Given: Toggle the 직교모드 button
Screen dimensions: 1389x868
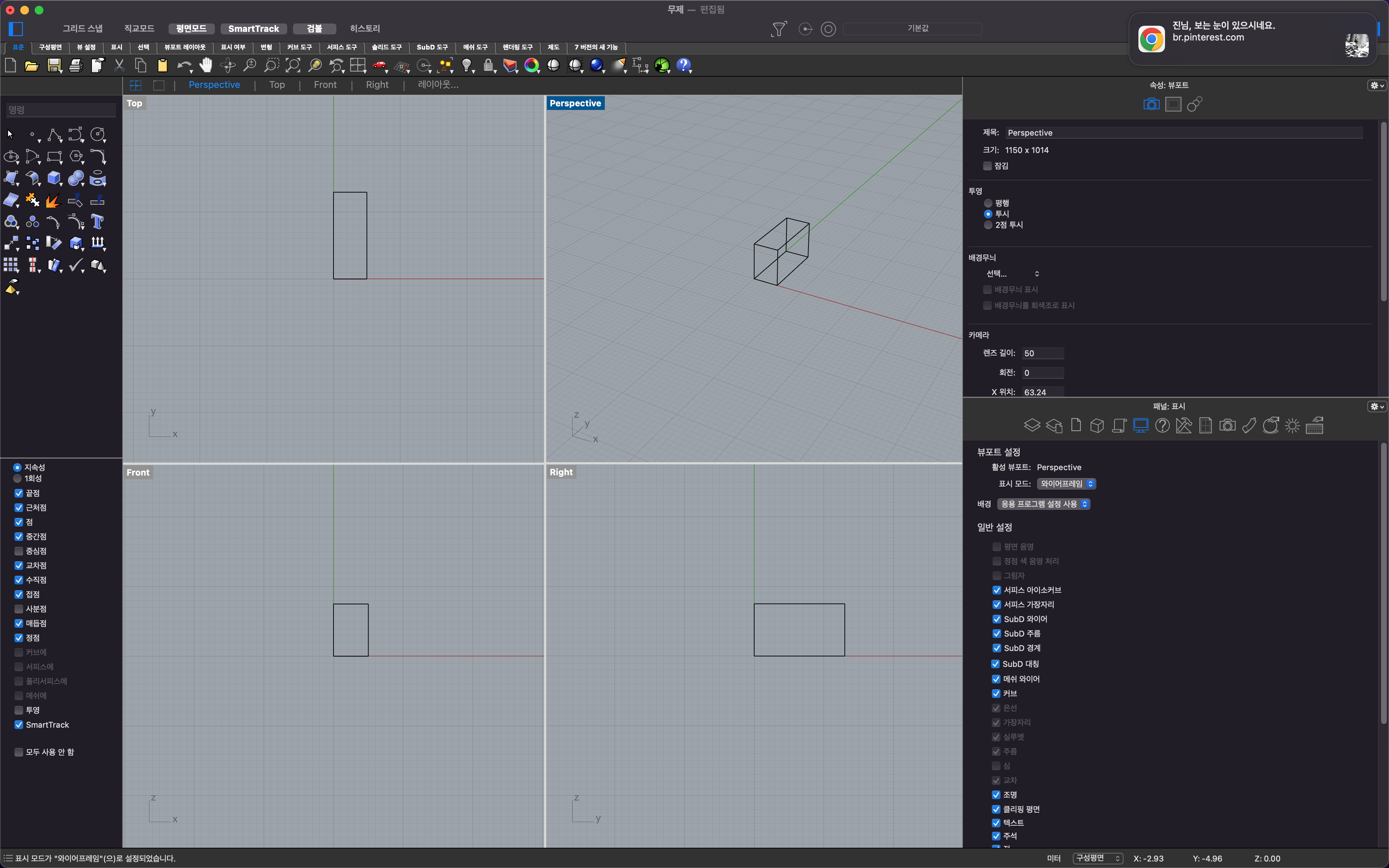Looking at the screenshot, I should [x=139, y=29].
